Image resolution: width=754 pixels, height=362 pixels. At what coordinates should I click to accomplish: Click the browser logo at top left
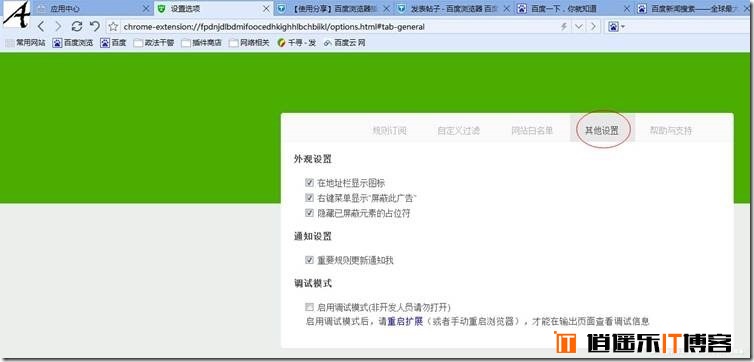pos(15,15)
